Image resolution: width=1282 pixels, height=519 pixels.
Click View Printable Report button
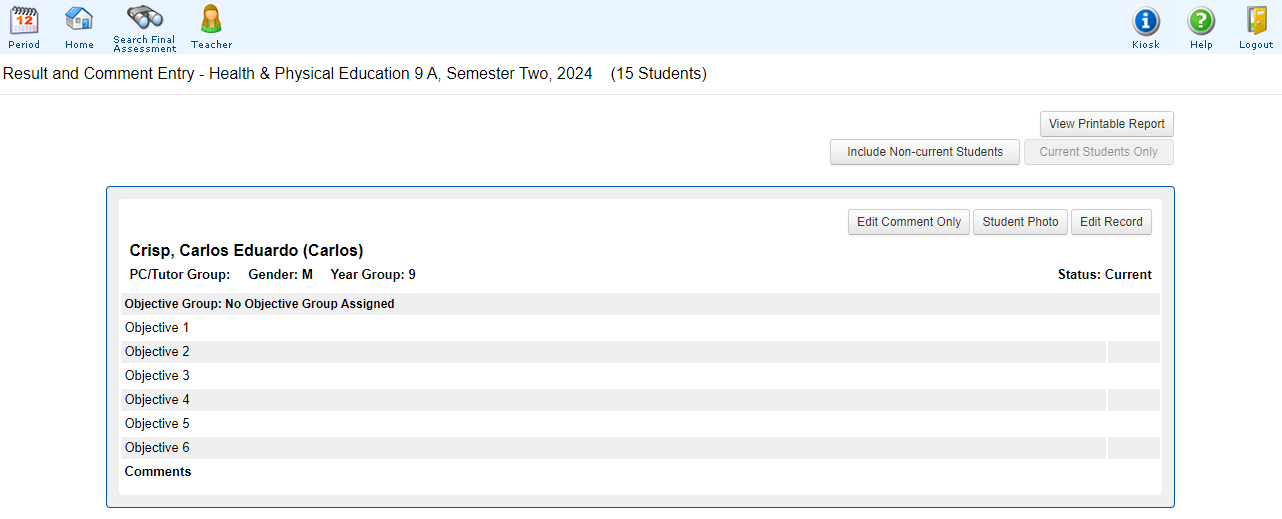(1106, 124)
